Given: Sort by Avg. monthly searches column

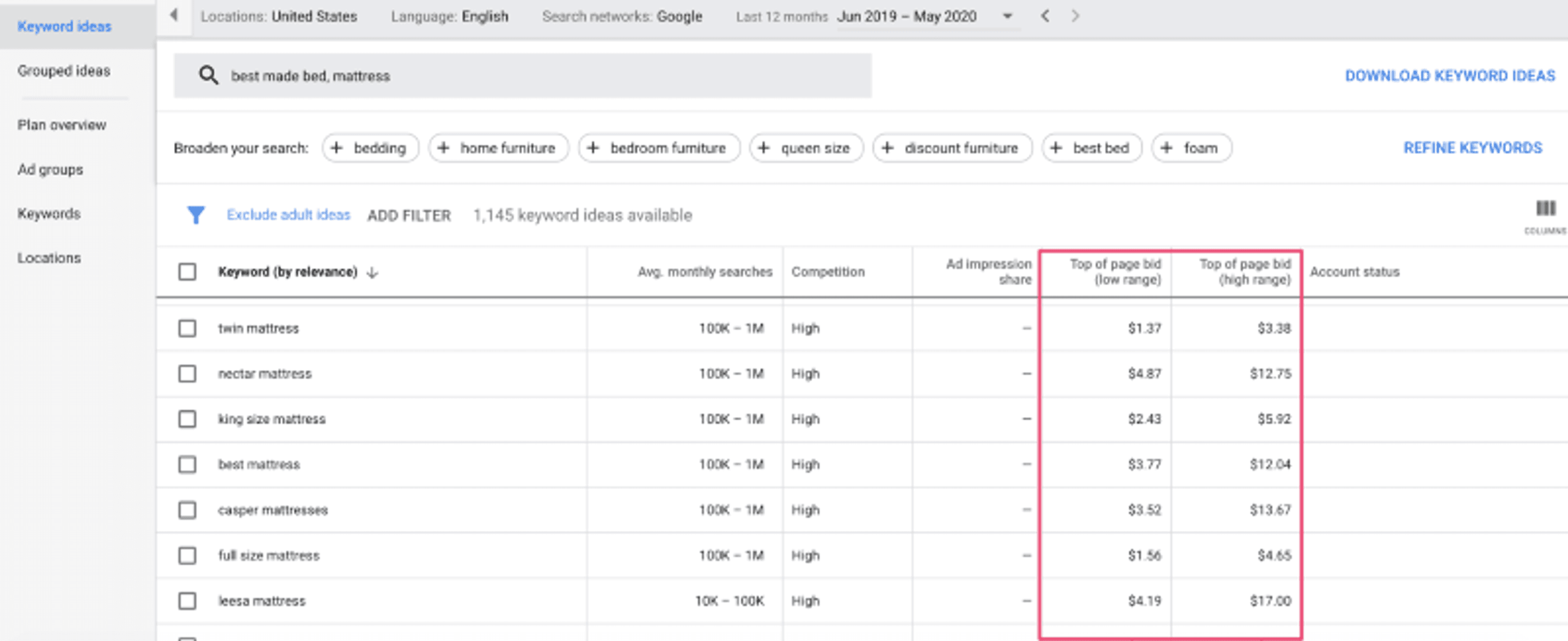Looking at the screenshot, I should [705, 271].
